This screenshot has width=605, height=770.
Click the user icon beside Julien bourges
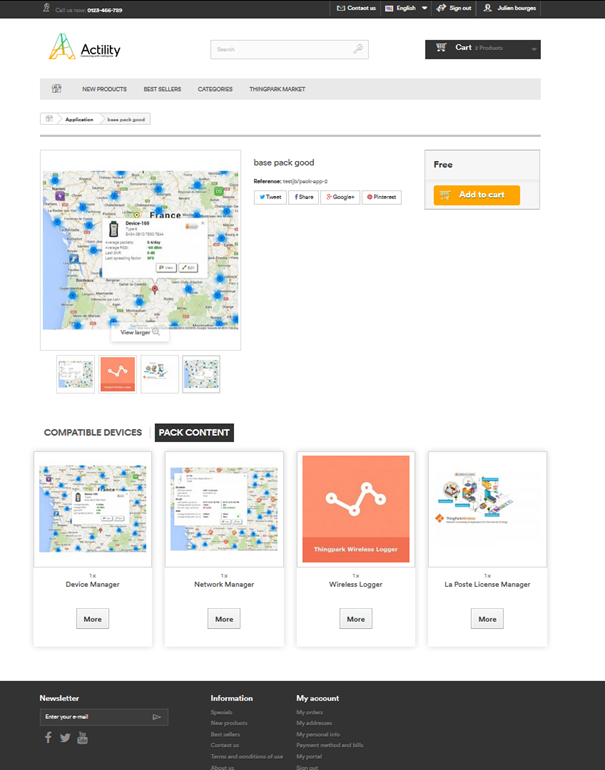click(487, 8)
